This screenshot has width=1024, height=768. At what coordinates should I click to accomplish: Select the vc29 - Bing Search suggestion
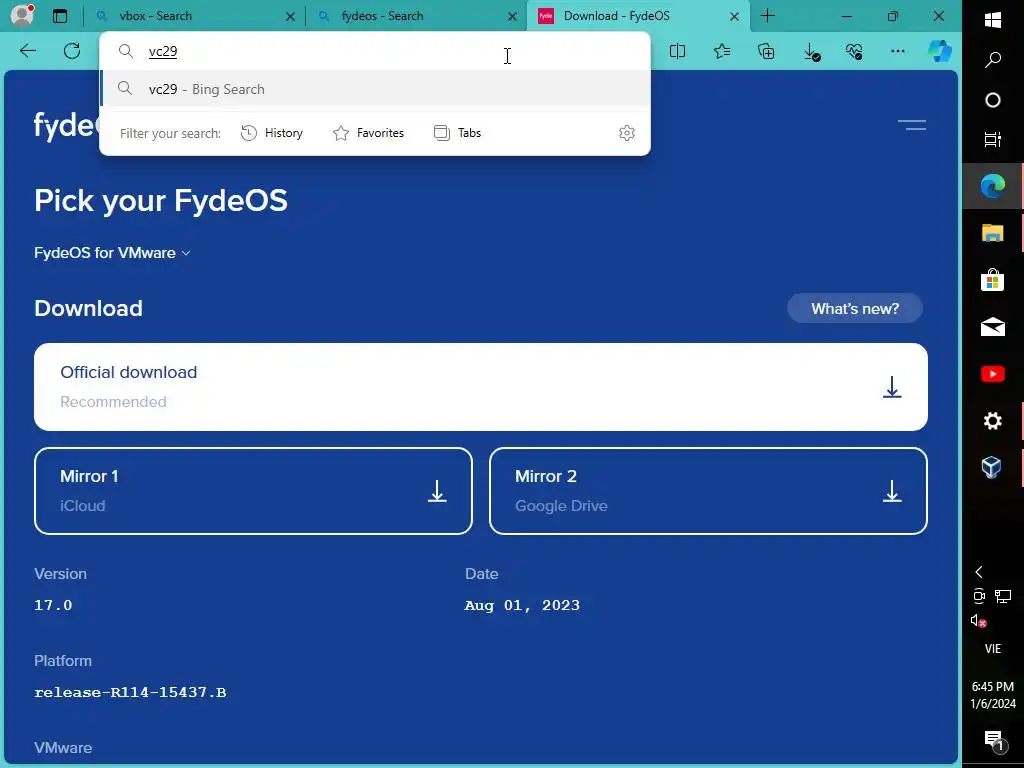[376, 89]
